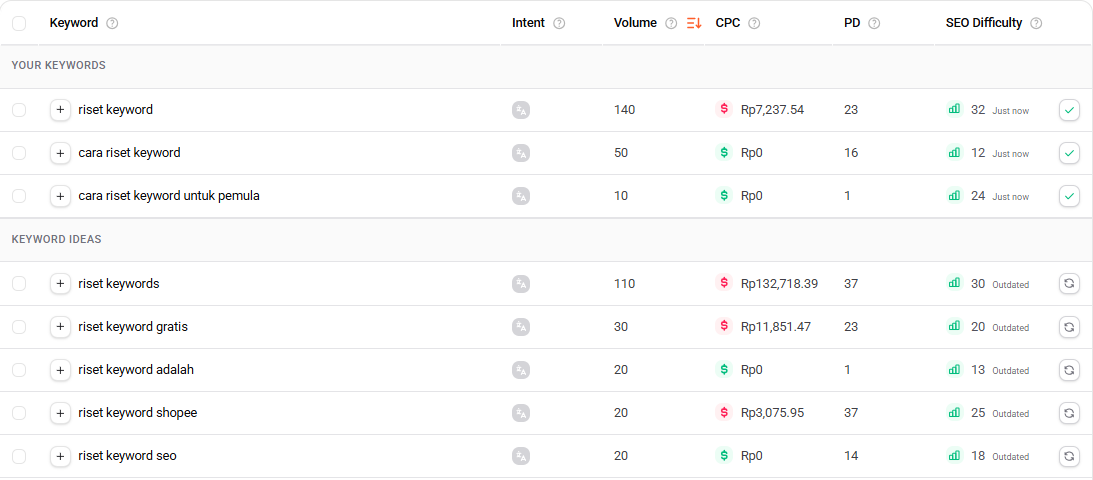
Task: Sort by the CPC column header
Action: pyautogui.click(x=728, y=23)
